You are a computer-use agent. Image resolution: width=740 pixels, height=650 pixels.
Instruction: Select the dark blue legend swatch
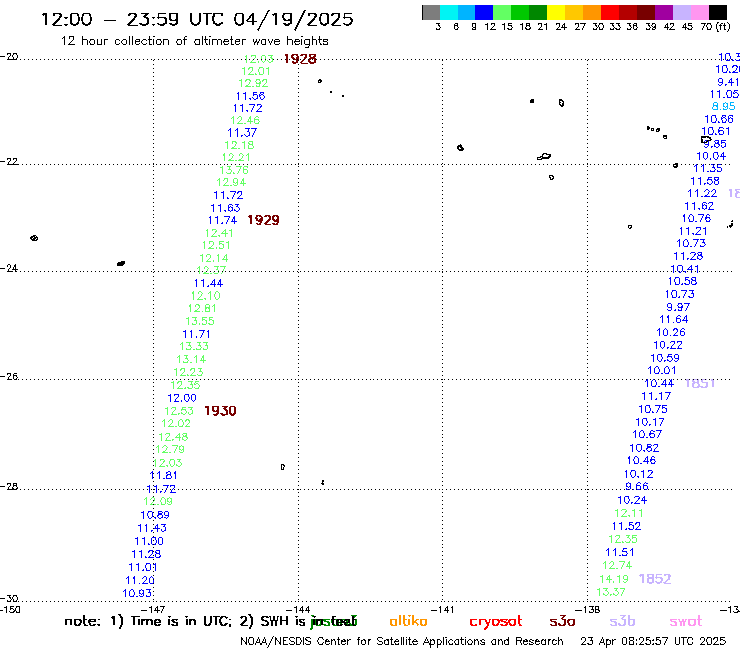tap(484, 12)
